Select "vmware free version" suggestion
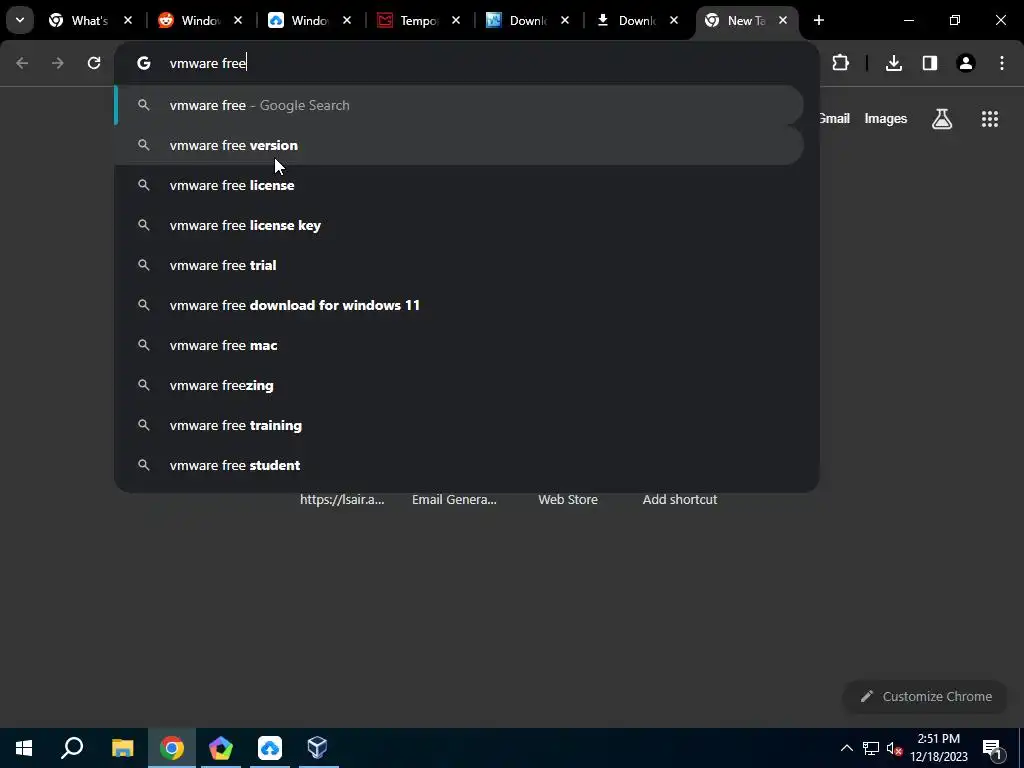The height and width of the screenshot is (768, 1024). click(458, 145)
